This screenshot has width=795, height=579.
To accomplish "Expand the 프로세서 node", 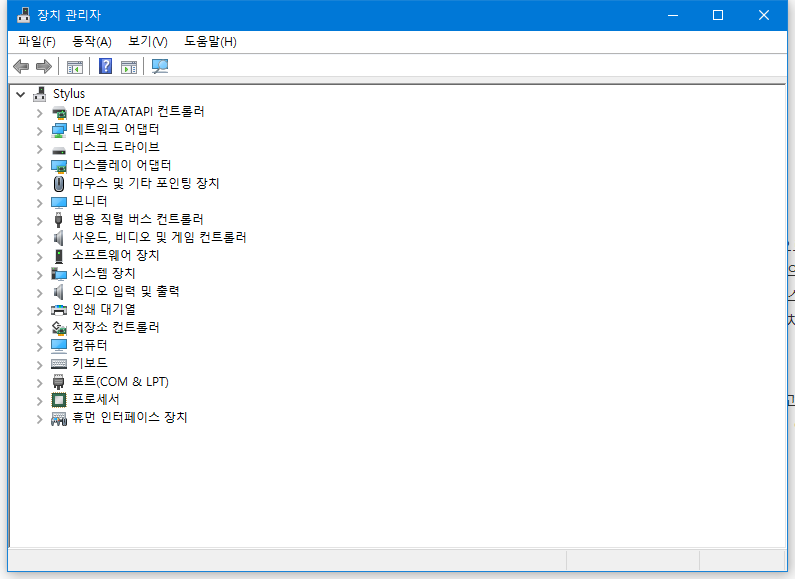I will coord(40,401).
